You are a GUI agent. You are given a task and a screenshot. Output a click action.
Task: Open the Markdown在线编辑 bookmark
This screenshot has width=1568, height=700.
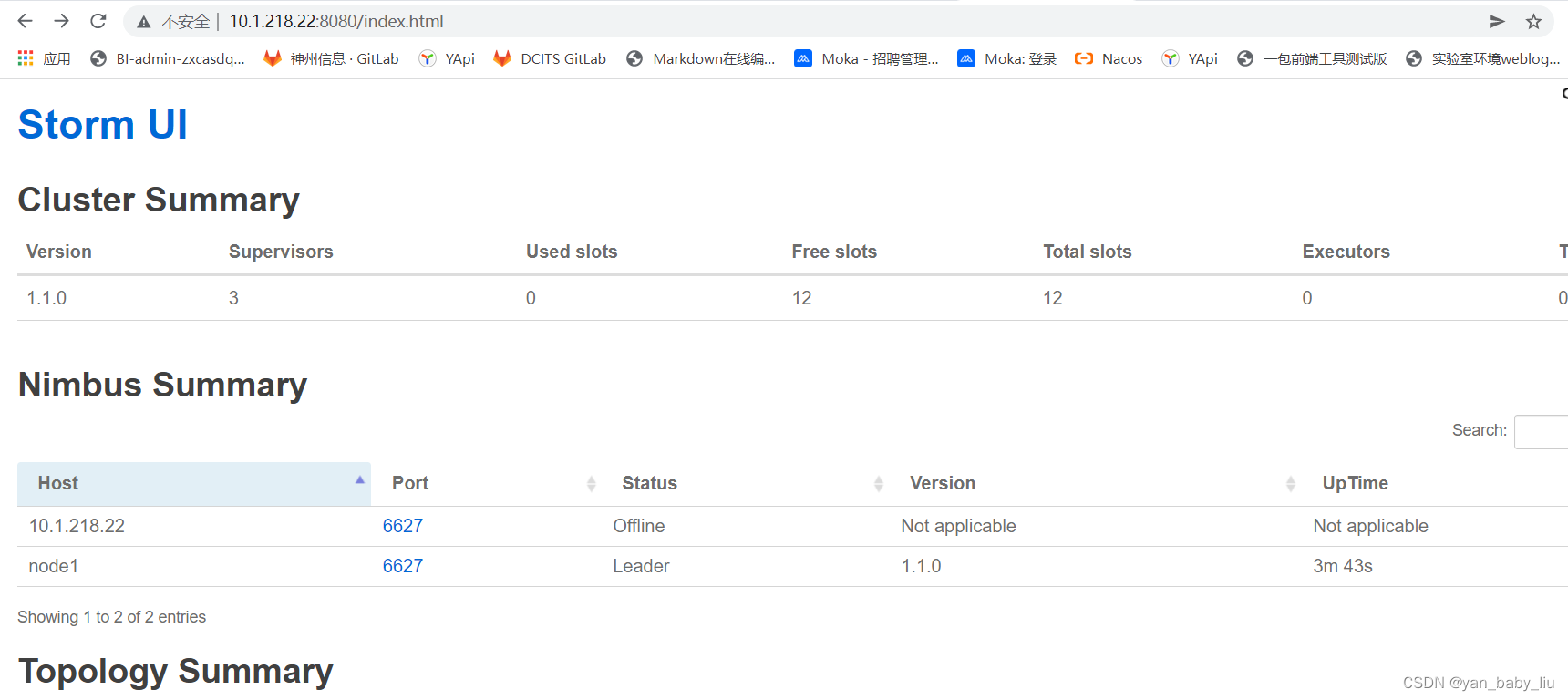coord(700,58)
